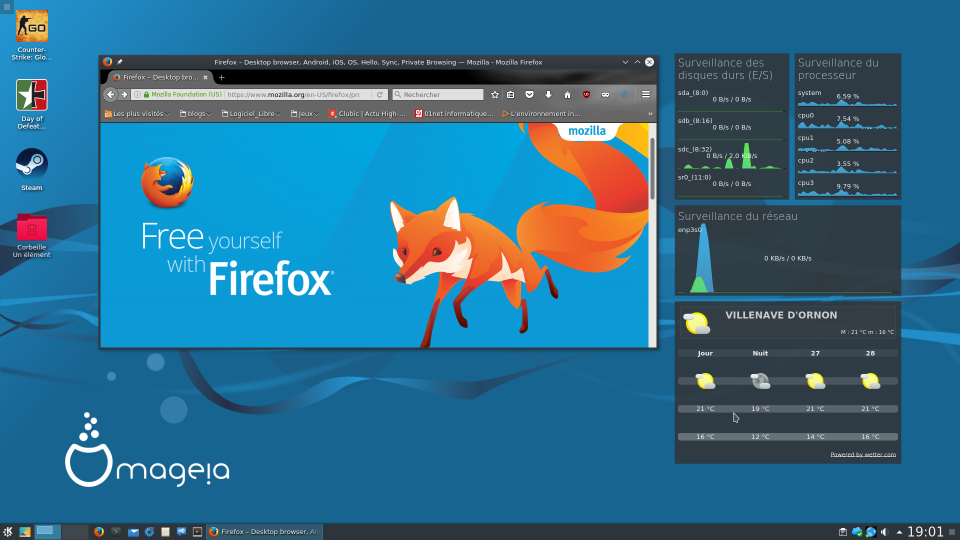Screen dimensions: 960x540
Task: Open Firefox downloads arrow
Action: pyautogui.click(x=549, y=94)
